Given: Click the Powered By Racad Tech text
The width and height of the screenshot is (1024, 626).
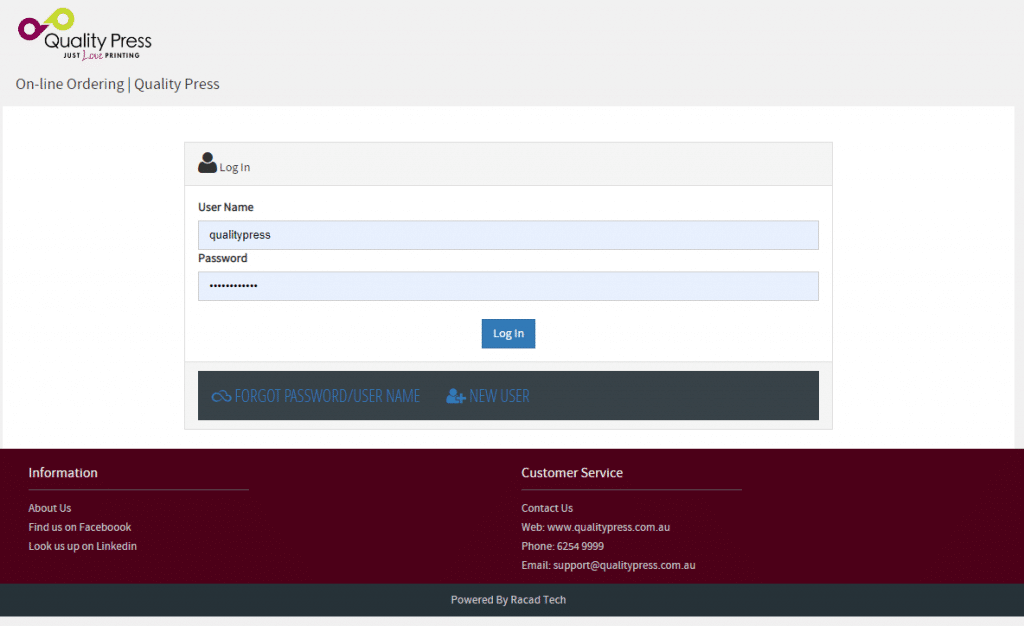Looking at the screenshot, I should coord(508,600).
